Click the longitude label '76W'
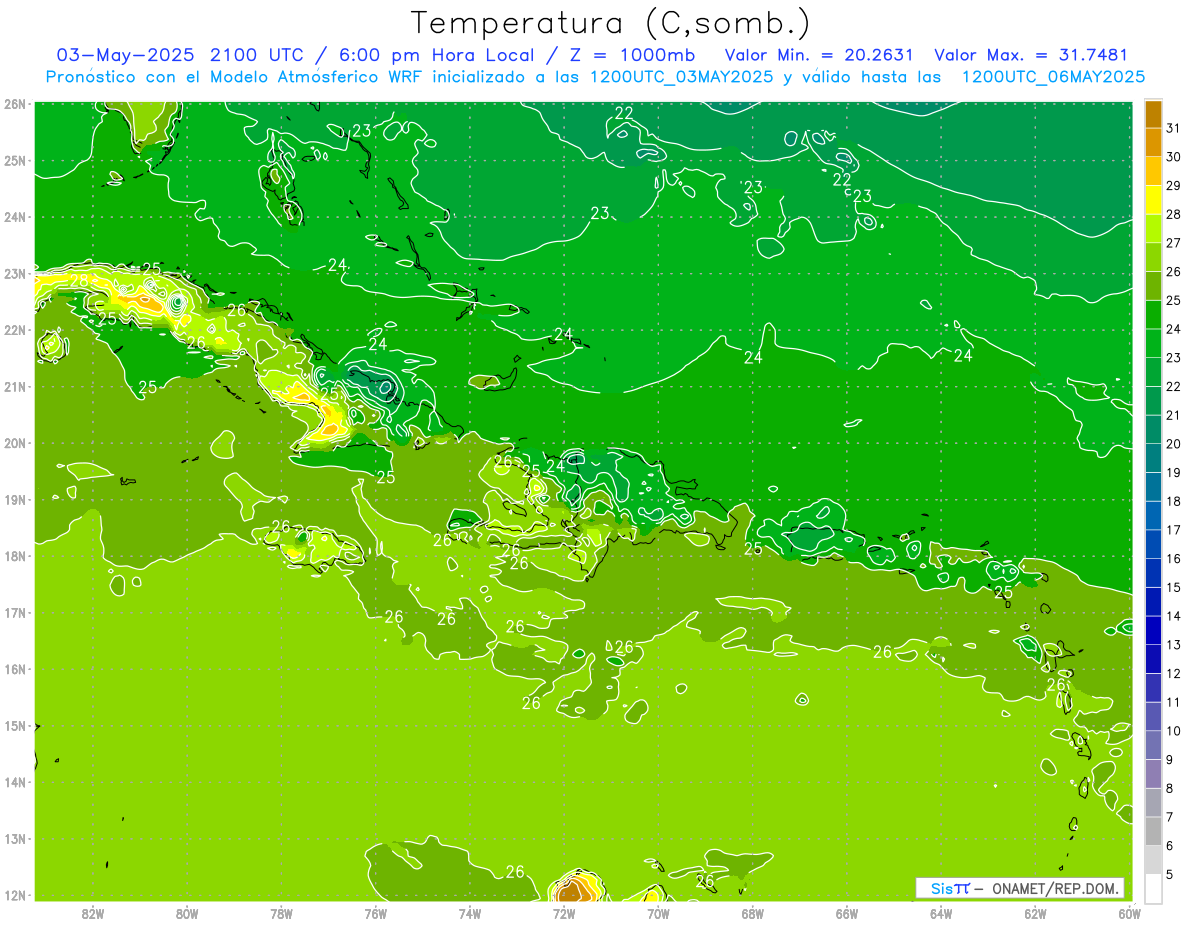 pos(375,914)
